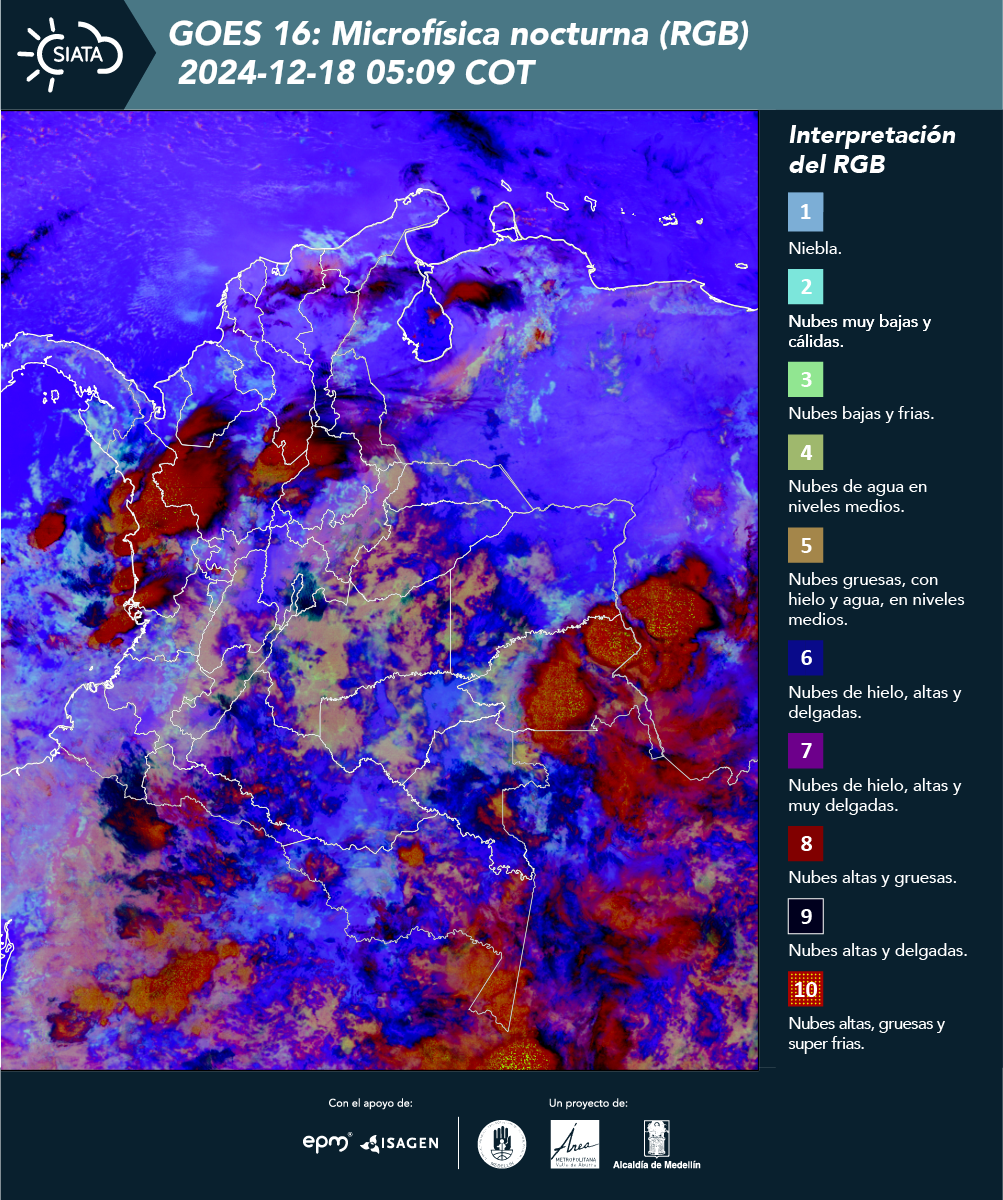Click the 'Interpretación del RGB' legend heading
1003x1200 pixels.
coord(872,150)
